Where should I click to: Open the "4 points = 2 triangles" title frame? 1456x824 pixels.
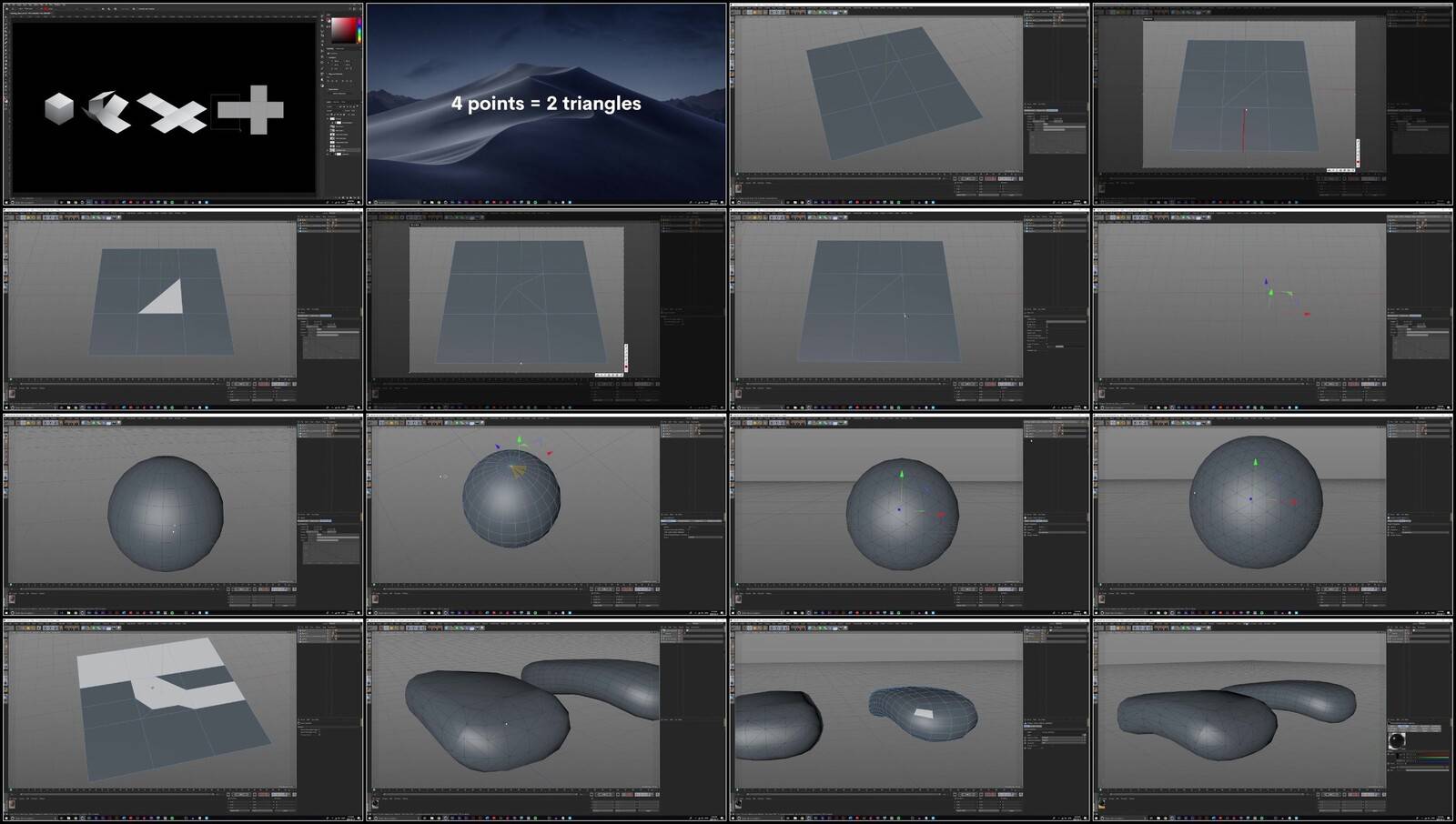tap(546, 104)
